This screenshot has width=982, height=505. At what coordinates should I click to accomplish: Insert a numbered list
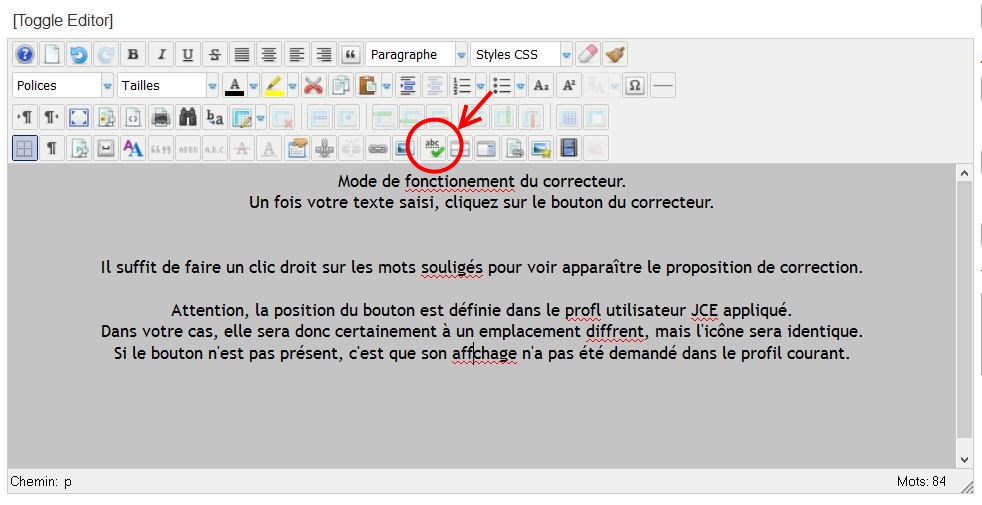coord(462,85)
